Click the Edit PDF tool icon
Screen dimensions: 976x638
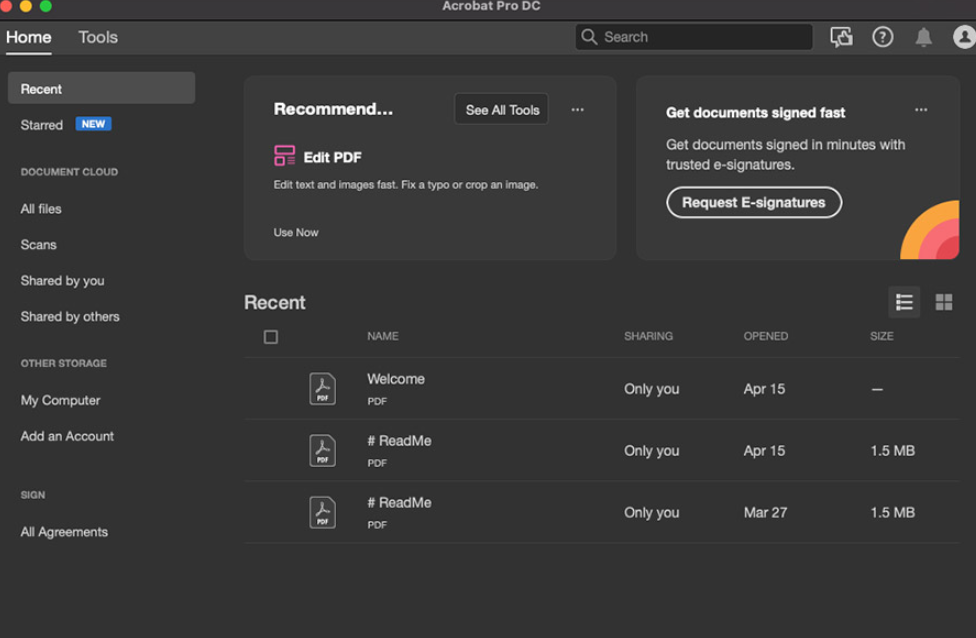285,156
